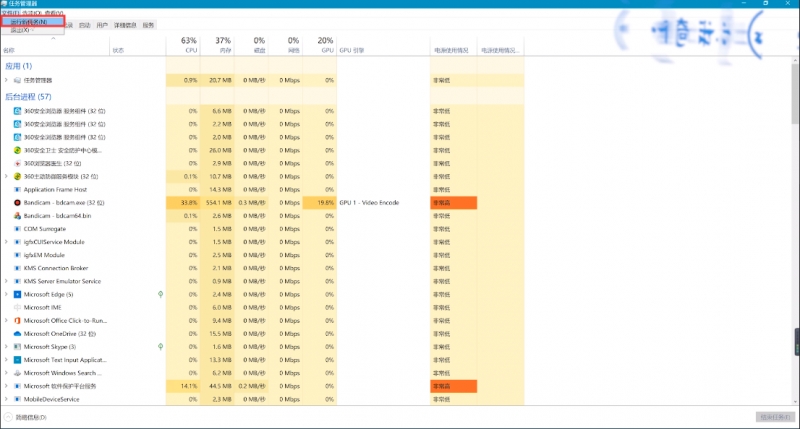Click the KMS Connection Broker icon
The width and height of the screenshot is (800, 429).
[17, 268]
